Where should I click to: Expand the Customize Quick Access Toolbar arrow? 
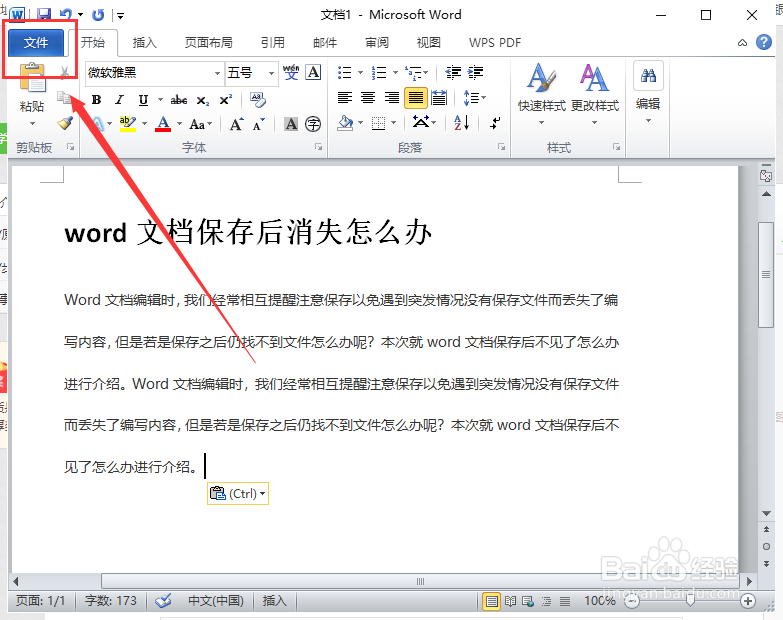(120, 15)
